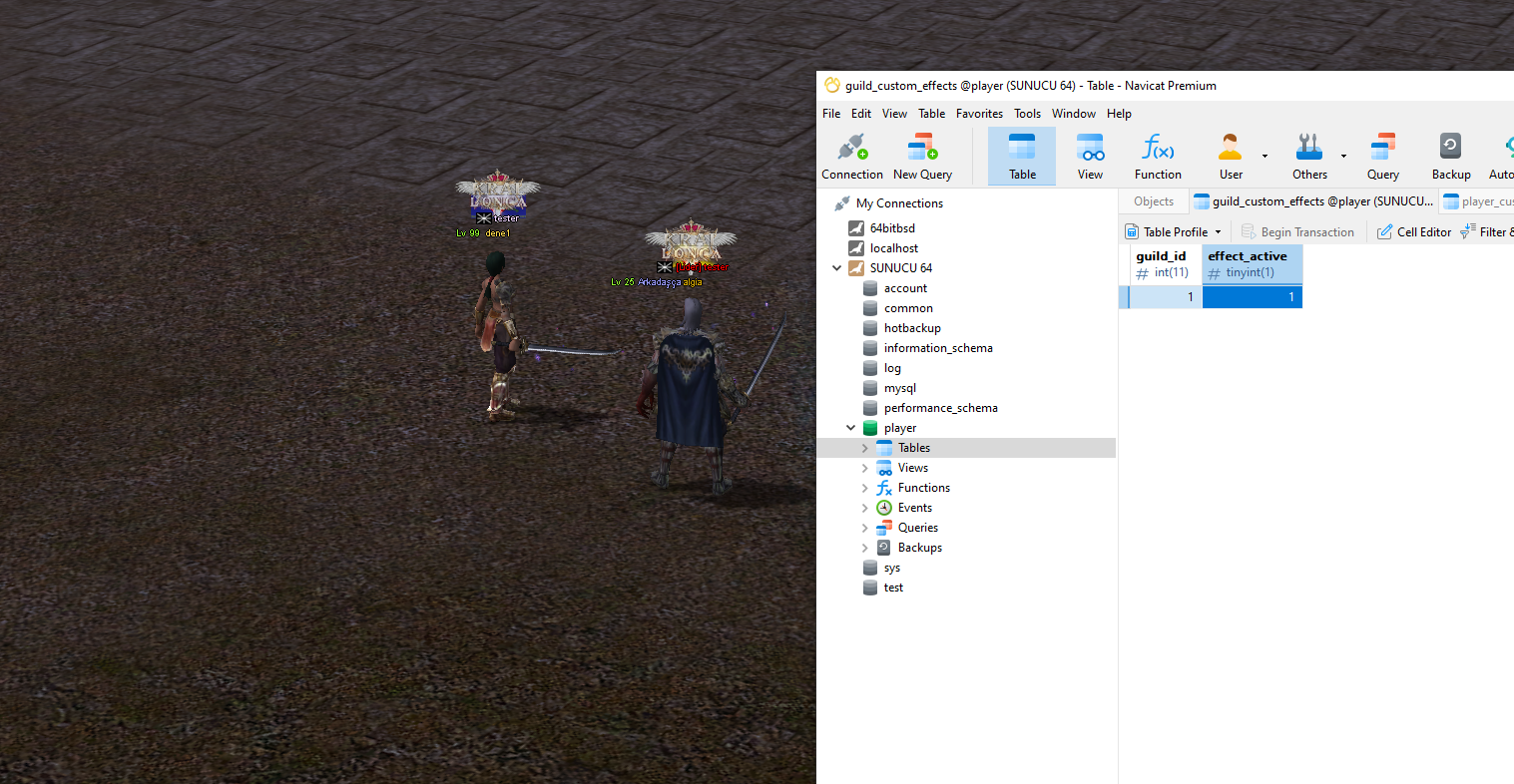Screen dimensions: 1514x784
Task: Open the Favorites menu
Action: (x=979, y=114)
